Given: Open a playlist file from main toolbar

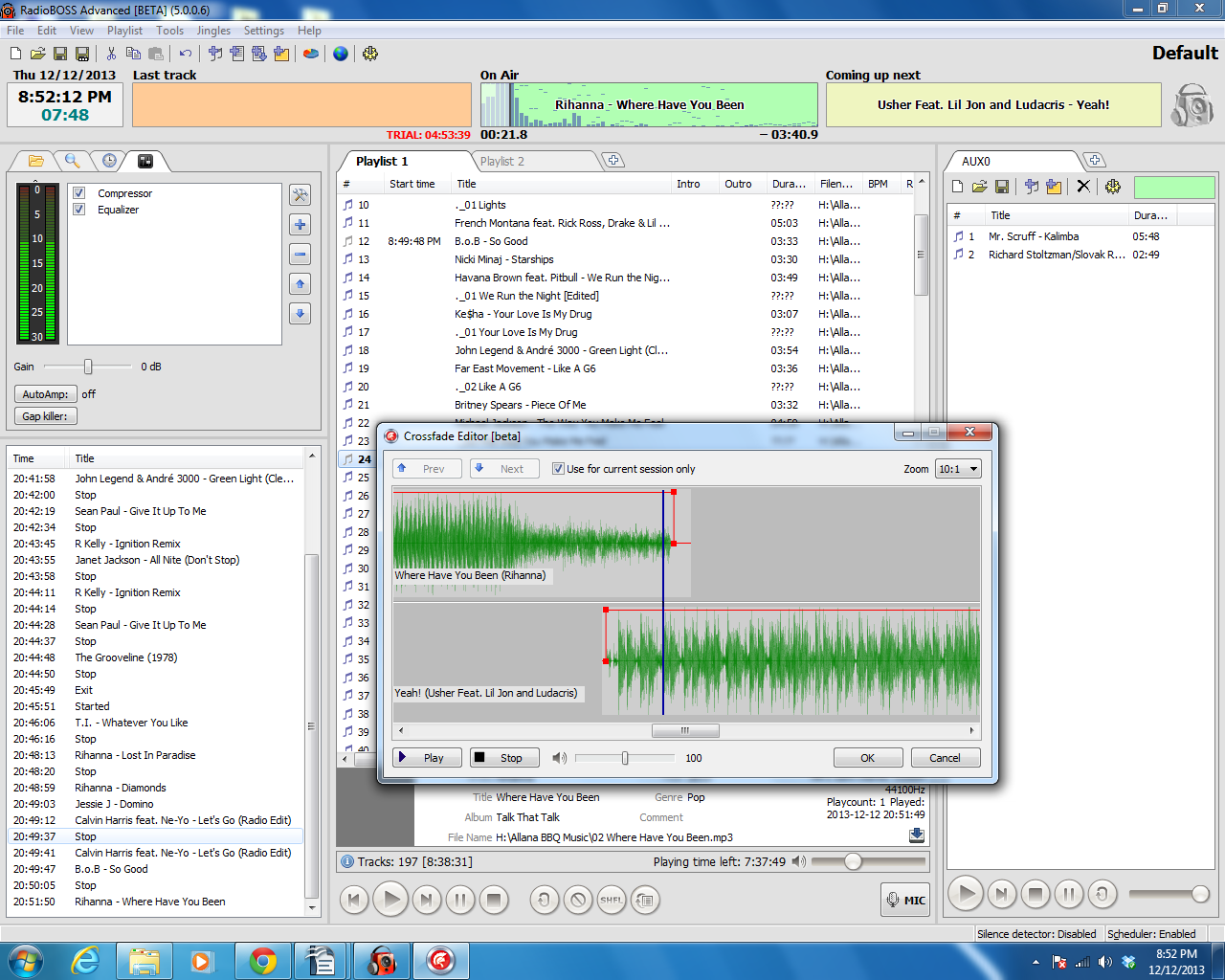Looking at the screenshot, I should coord(37,54).
